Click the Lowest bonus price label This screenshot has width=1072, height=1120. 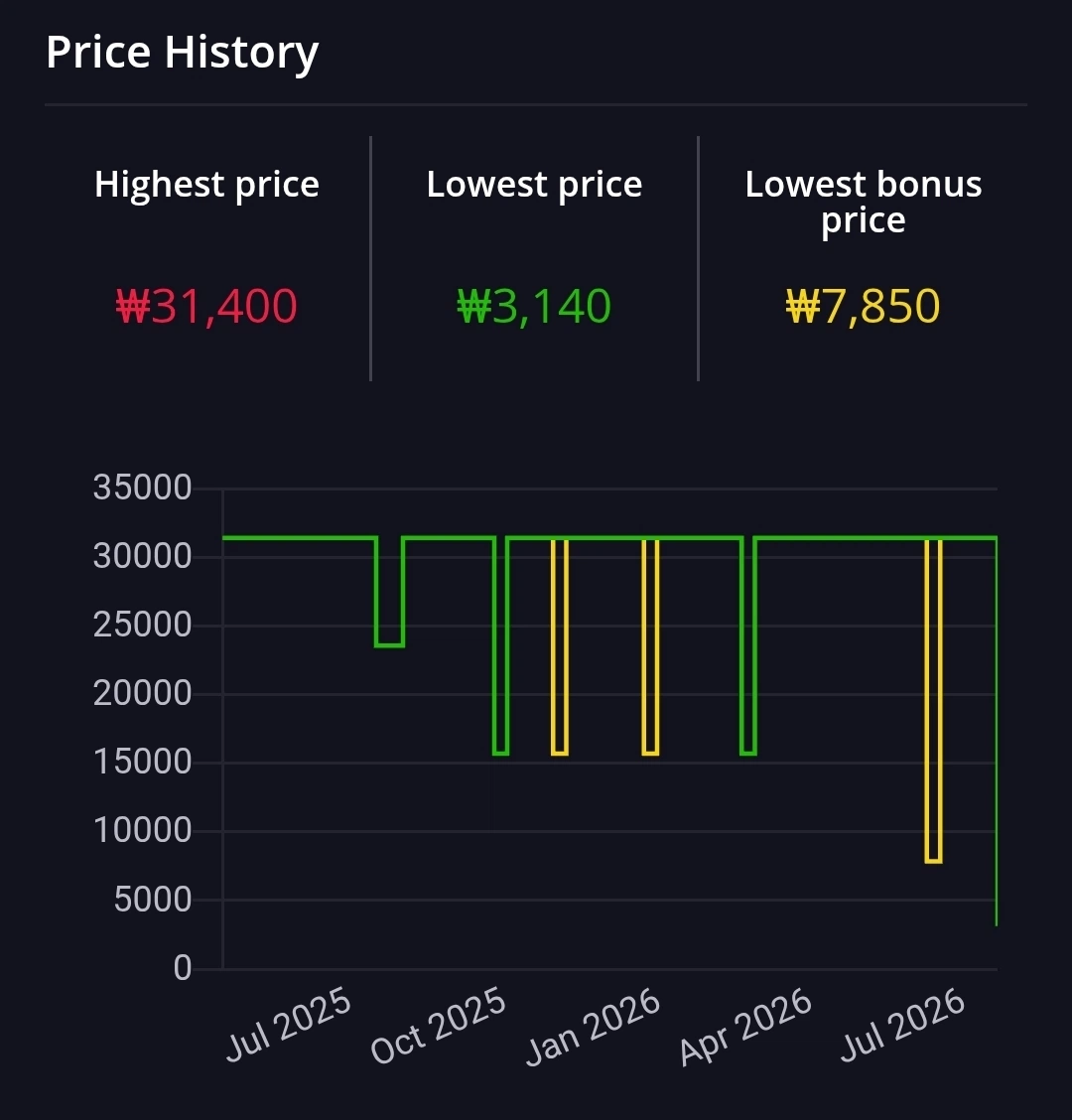click(x=863, y=202)
